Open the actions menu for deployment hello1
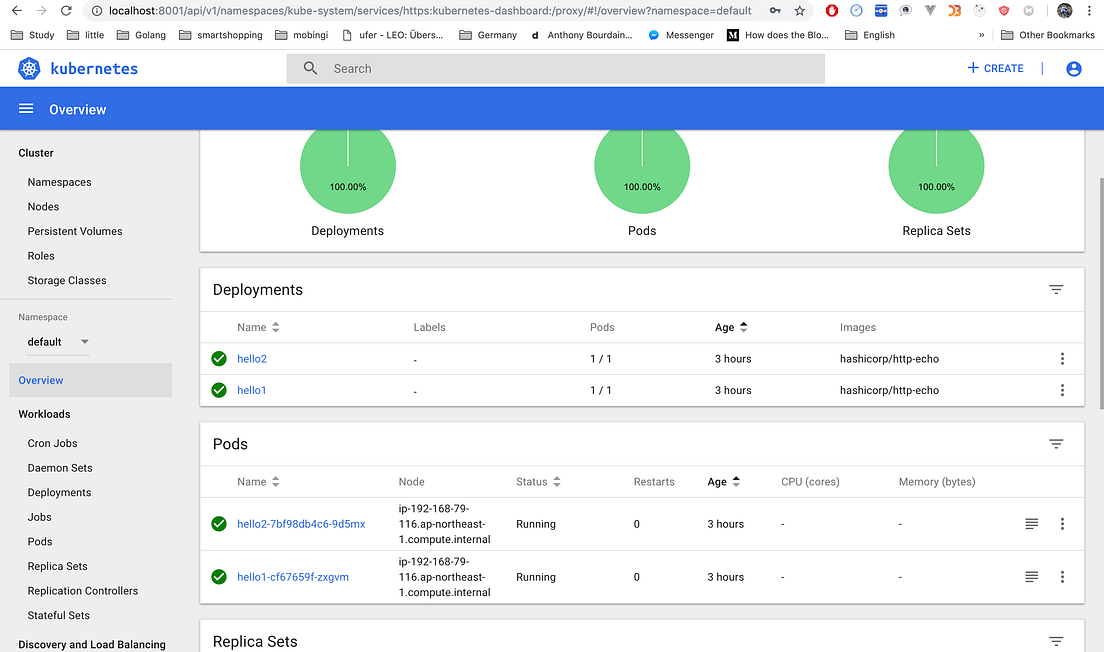The height and width of the screenshot is (652, 1104). pos(1062,390)
